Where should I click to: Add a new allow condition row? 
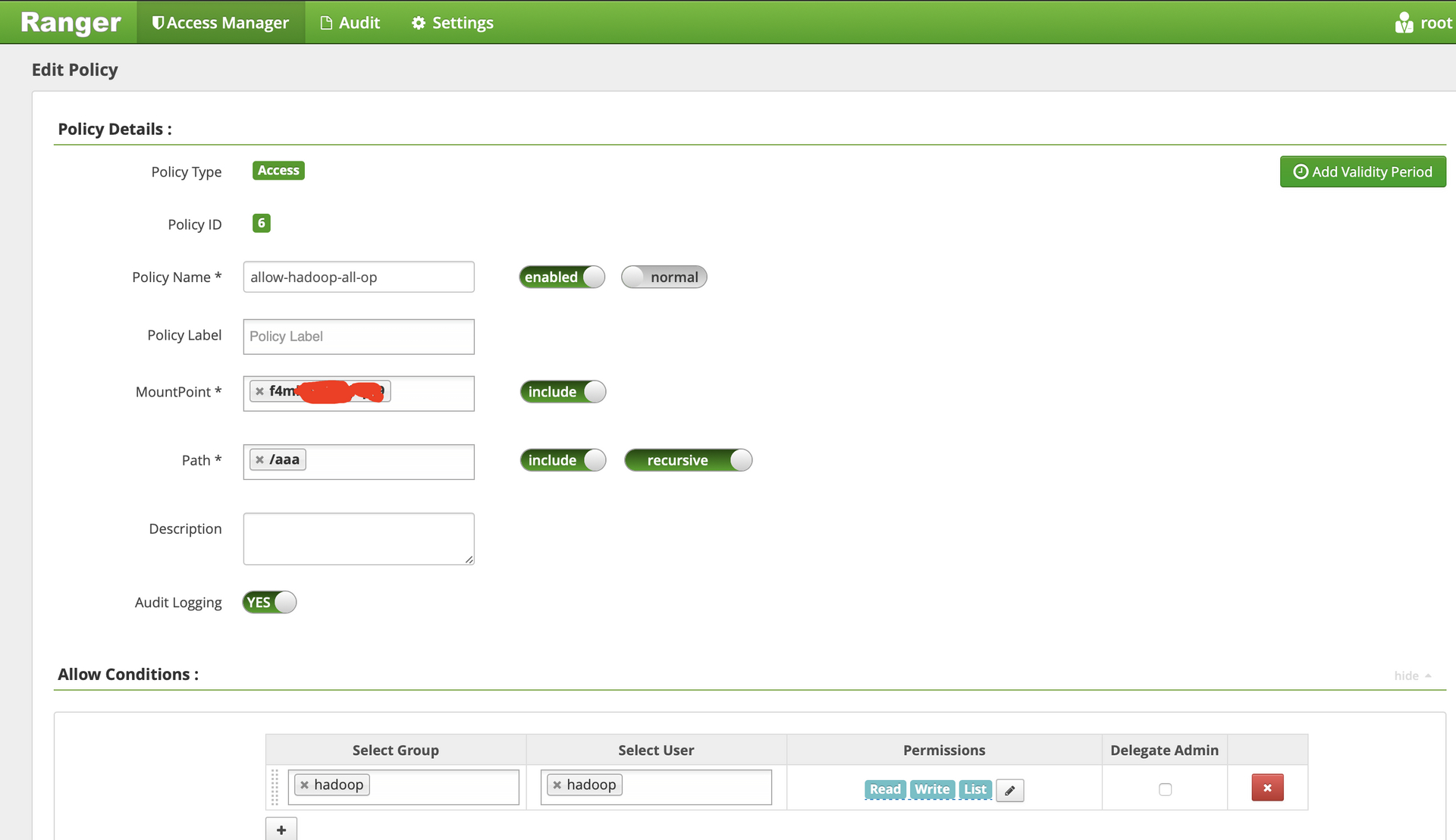click(281, 829)
